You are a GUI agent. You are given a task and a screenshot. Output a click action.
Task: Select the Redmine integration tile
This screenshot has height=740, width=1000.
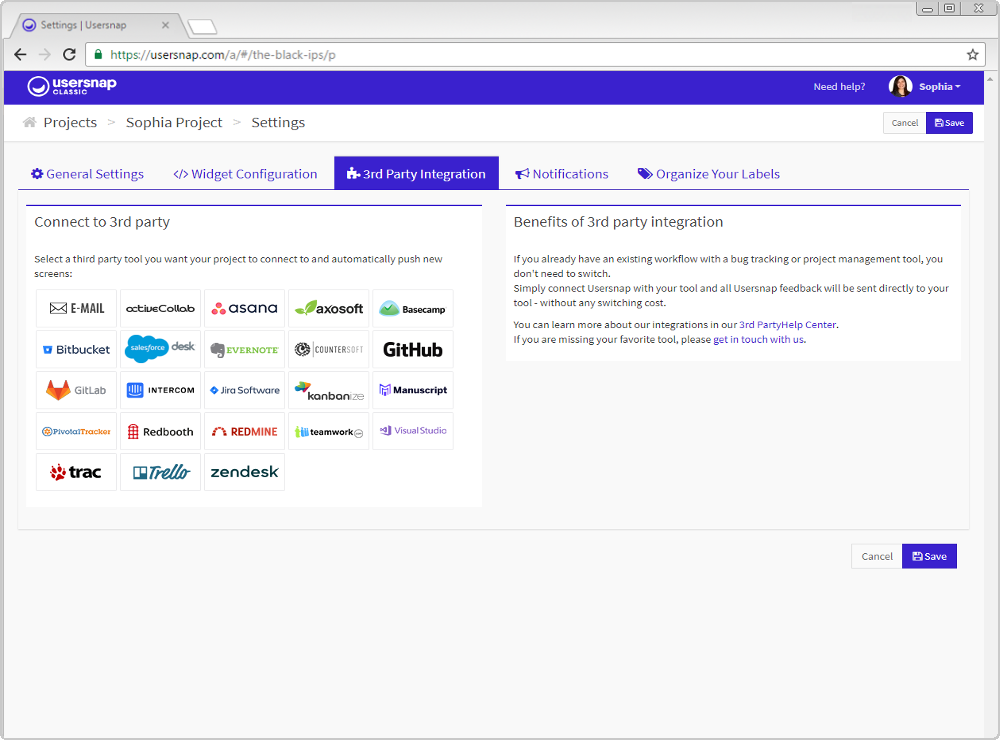pyautogui.click(x=245, y=431)
